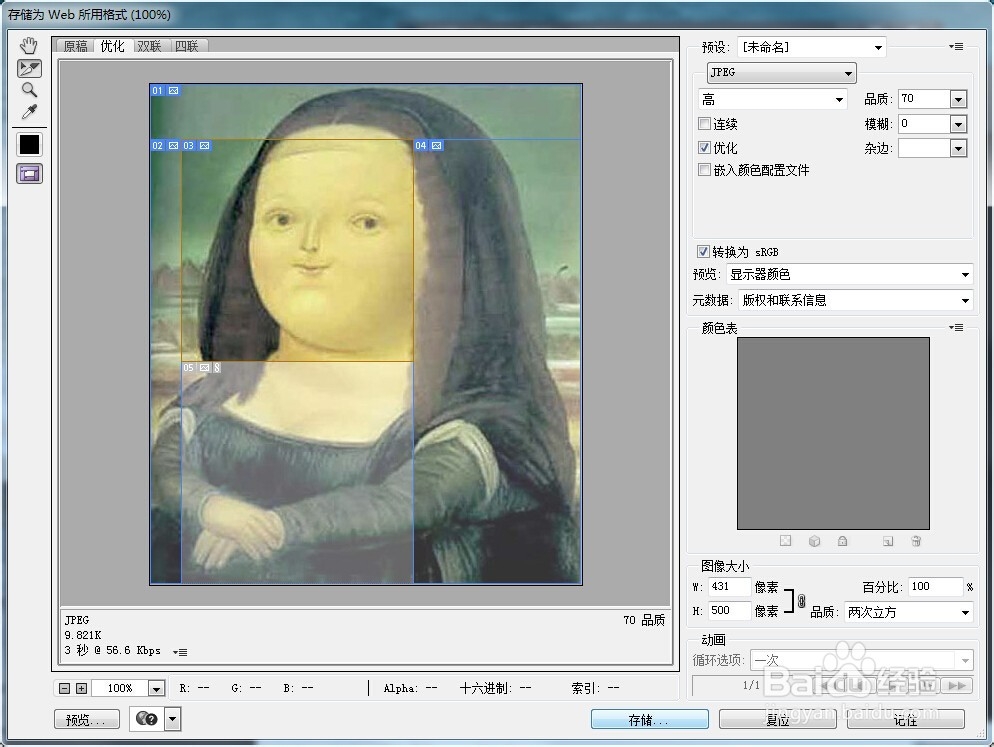
Task: Toggle the 优化 optimized checkbox
Action: pyautogui.click(x=704, y=147)
